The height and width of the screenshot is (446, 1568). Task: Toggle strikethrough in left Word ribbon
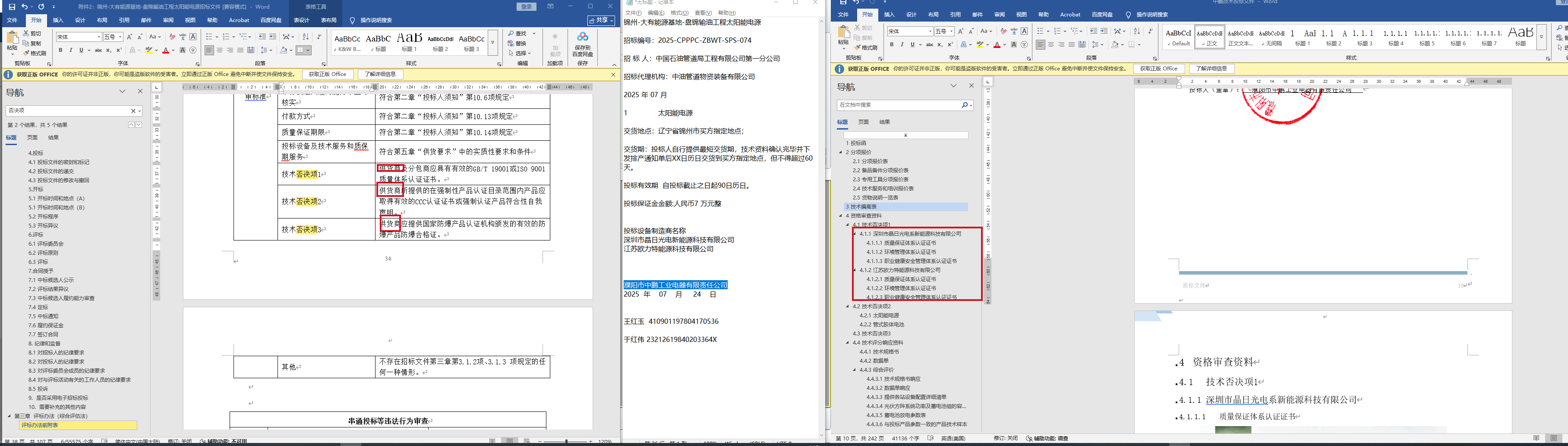pos(98,50)
